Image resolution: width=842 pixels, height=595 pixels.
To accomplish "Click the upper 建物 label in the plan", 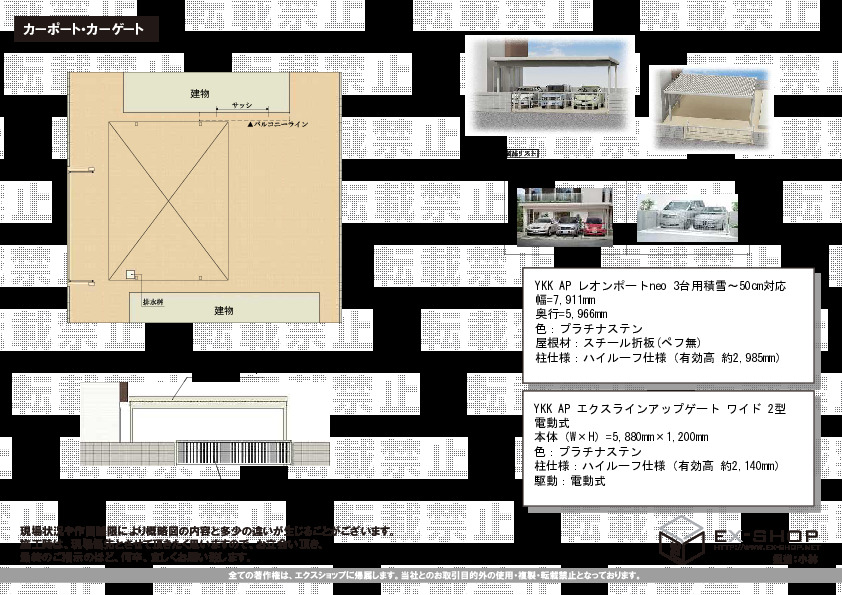I will click(x=200, y=94).
